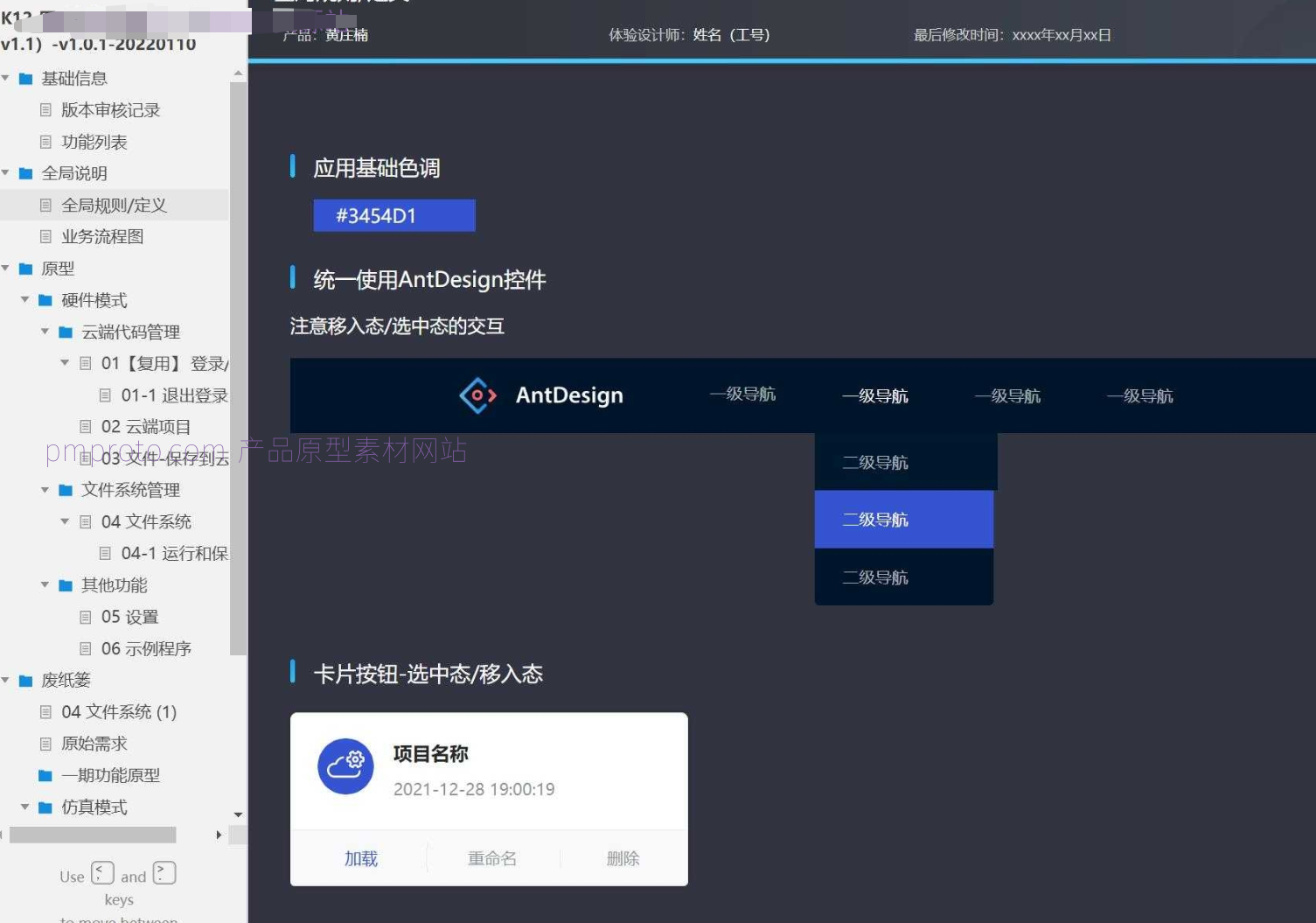Click the sidebar scroll up arrow

pos(238,73)
